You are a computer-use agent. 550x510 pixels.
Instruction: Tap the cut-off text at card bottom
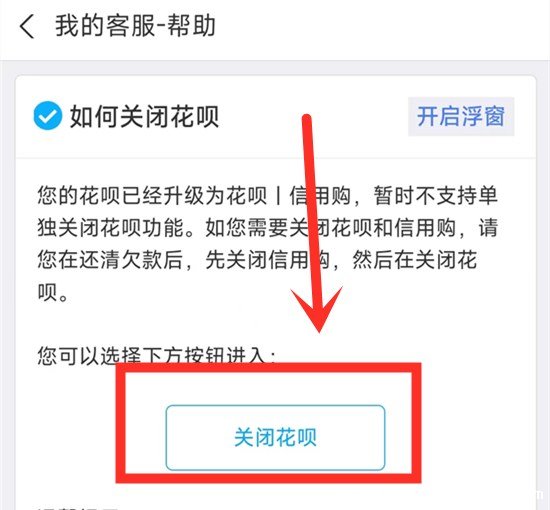tap(77, 508)
